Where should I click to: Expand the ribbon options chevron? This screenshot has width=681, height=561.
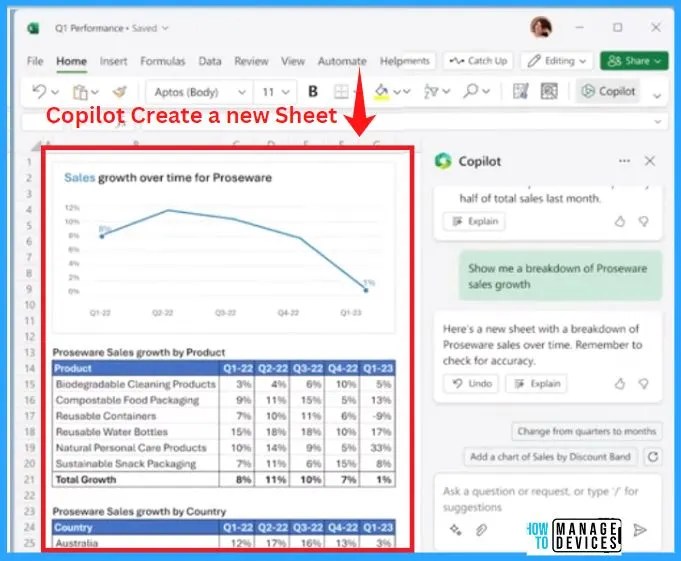(x=657, y=96)
